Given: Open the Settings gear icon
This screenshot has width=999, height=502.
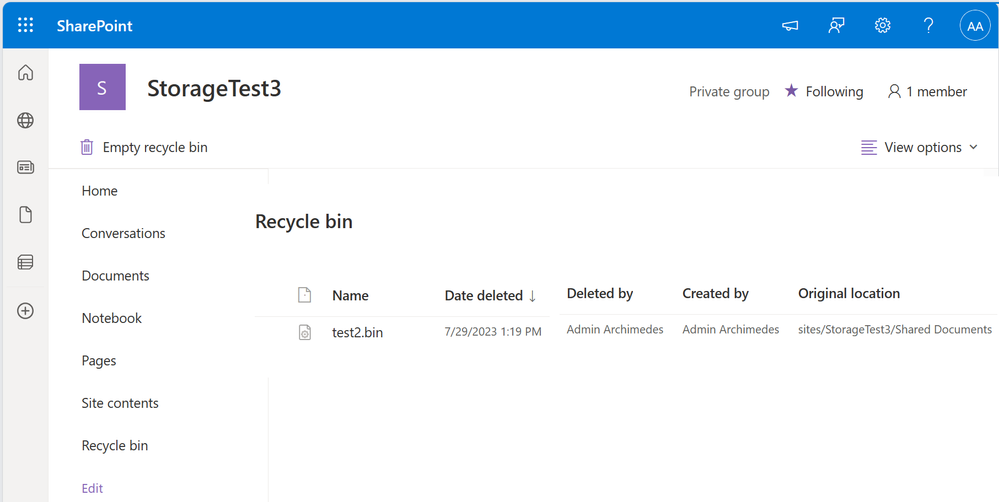Looking at the screenshot, I should pyautogui.click(x=882, y=26).
